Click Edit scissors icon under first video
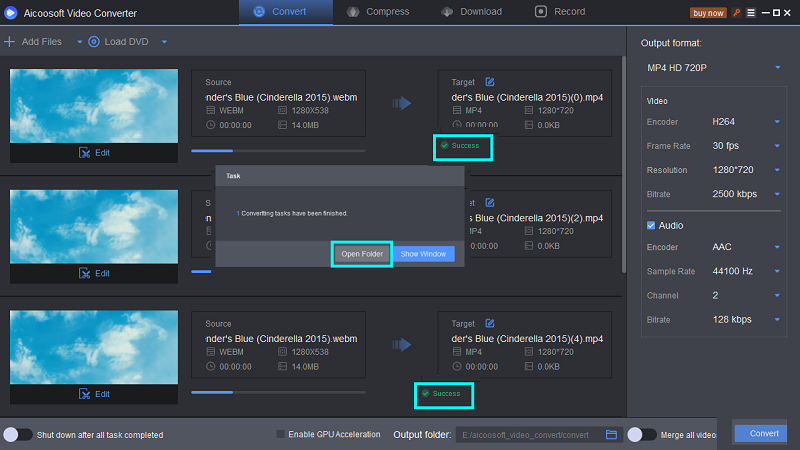Viewport: 800px width, 450px height. 84,153
